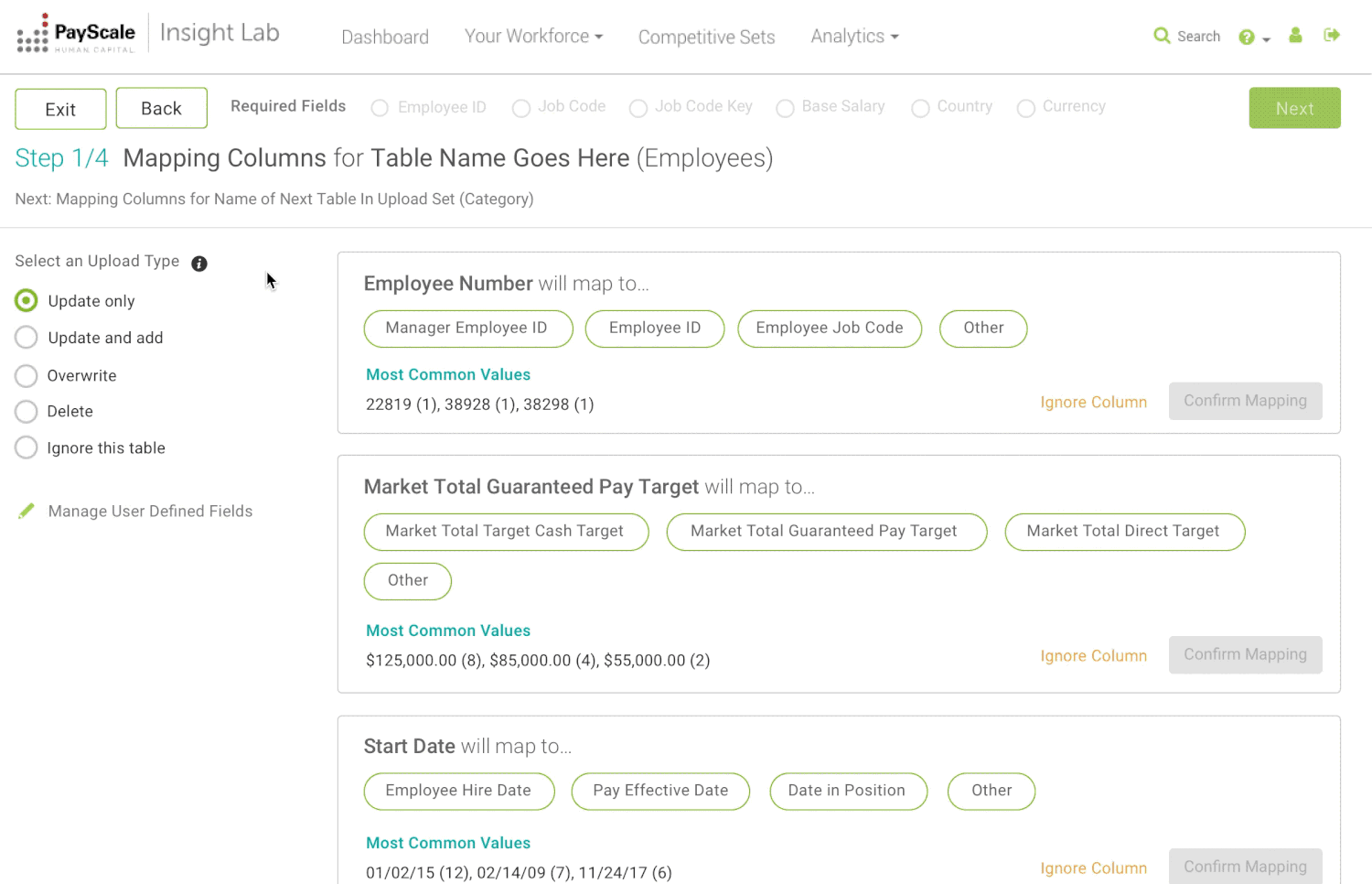Viewport: 1372px width, 884px height.
Task: Click the sign out icon
Action: click(1332, 35)
